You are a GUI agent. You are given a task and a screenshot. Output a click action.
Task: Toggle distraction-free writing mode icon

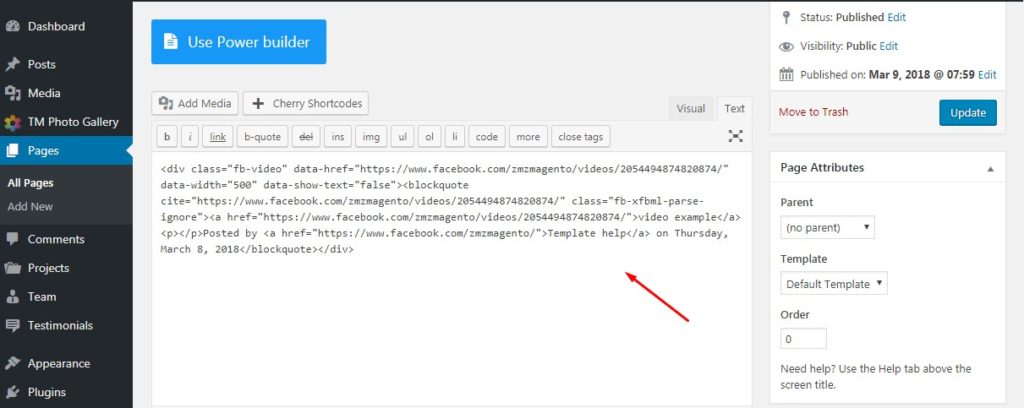coord(735,136)
